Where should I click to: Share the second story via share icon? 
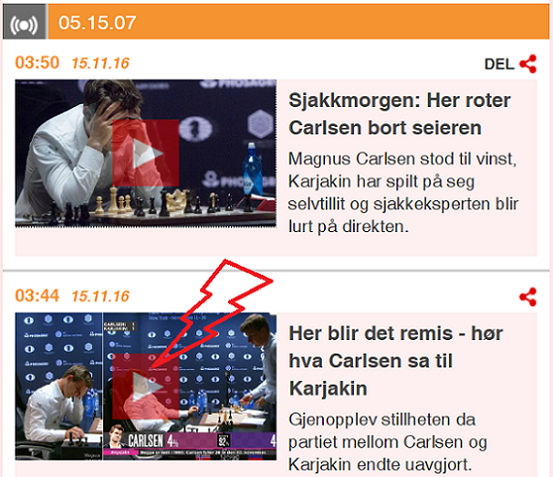[x=528, y=297]
